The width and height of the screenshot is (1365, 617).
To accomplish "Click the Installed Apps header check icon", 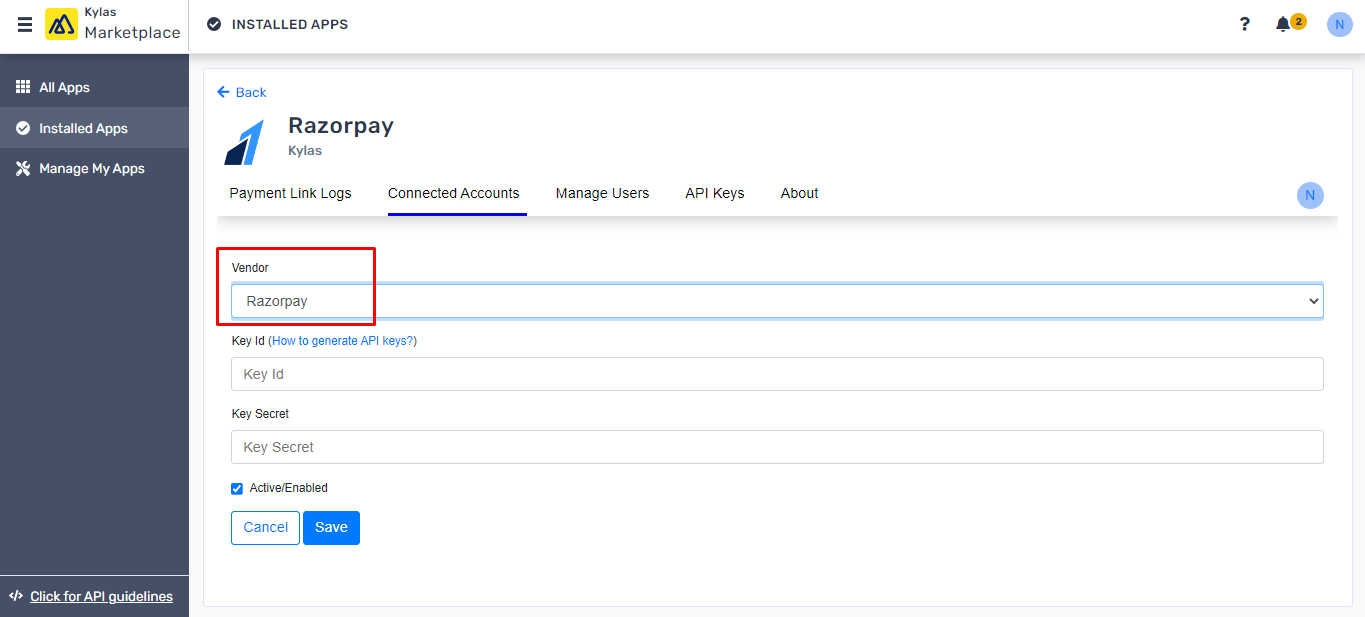I will [x=214, y=24].
